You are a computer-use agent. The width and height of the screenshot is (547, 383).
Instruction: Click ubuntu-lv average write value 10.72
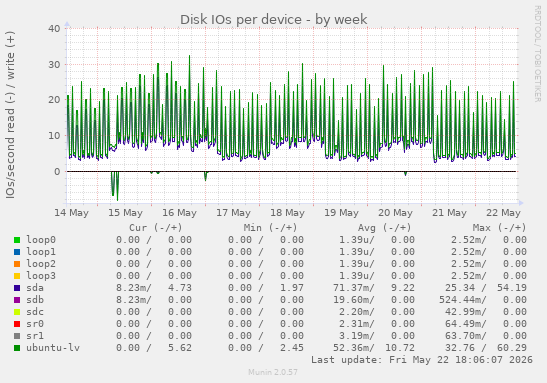[x=400, y=348]
